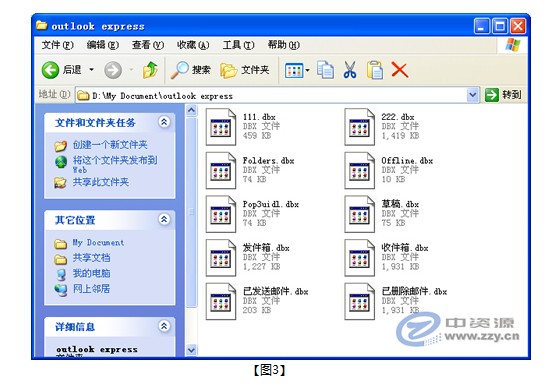This screenshot has width=554, height=388.
Task: Expand the address bar dropdown
Action: point(473,95)
